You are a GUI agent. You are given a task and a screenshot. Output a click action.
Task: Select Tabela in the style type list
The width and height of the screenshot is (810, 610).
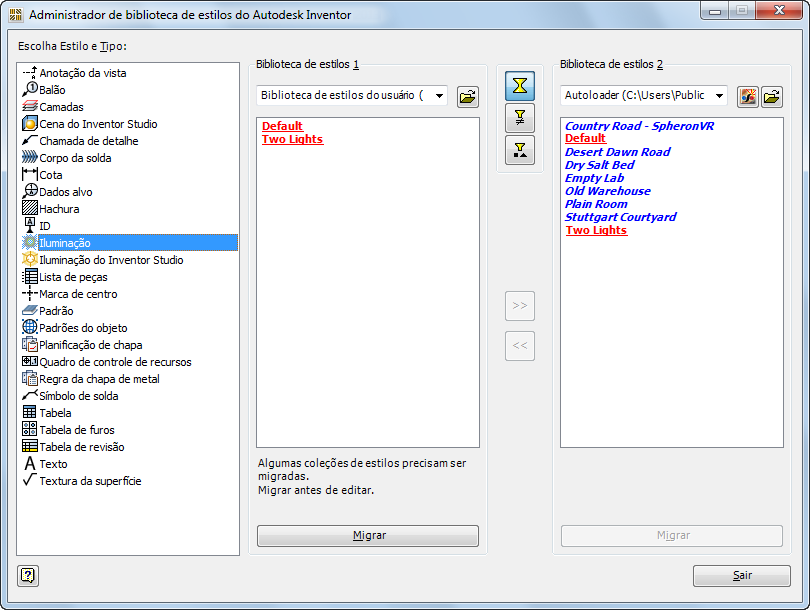[55, 413]
